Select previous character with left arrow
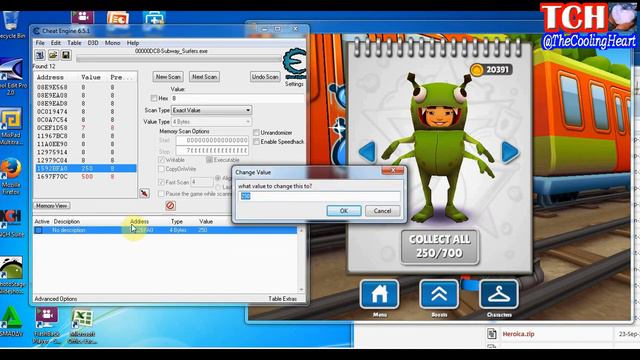The width and height of the screenshot is (640, 360). [367, 152]
